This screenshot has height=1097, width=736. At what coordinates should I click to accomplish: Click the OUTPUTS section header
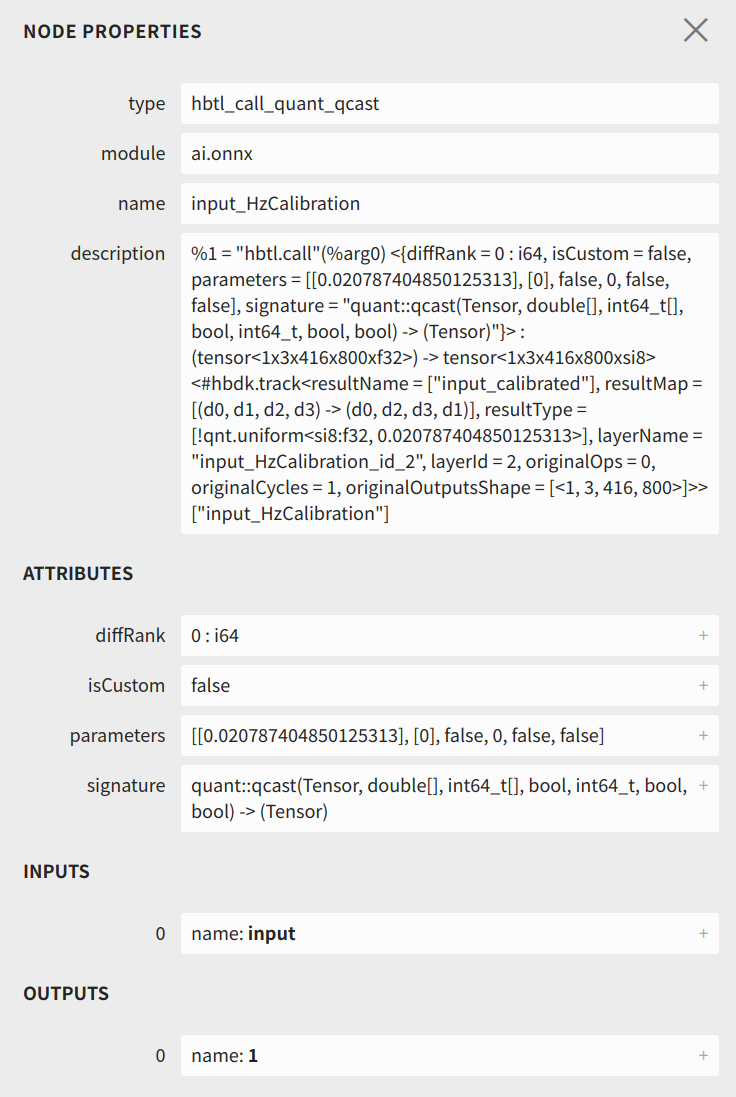(66, 994)
